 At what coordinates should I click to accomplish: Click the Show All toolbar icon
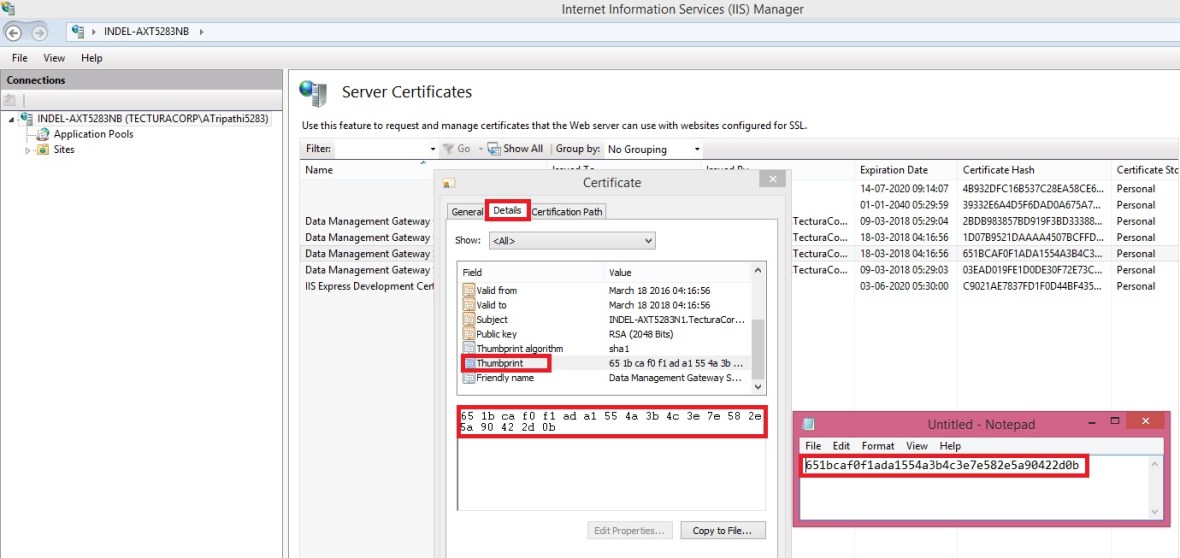pyautogui.click(x=494, y=149)
